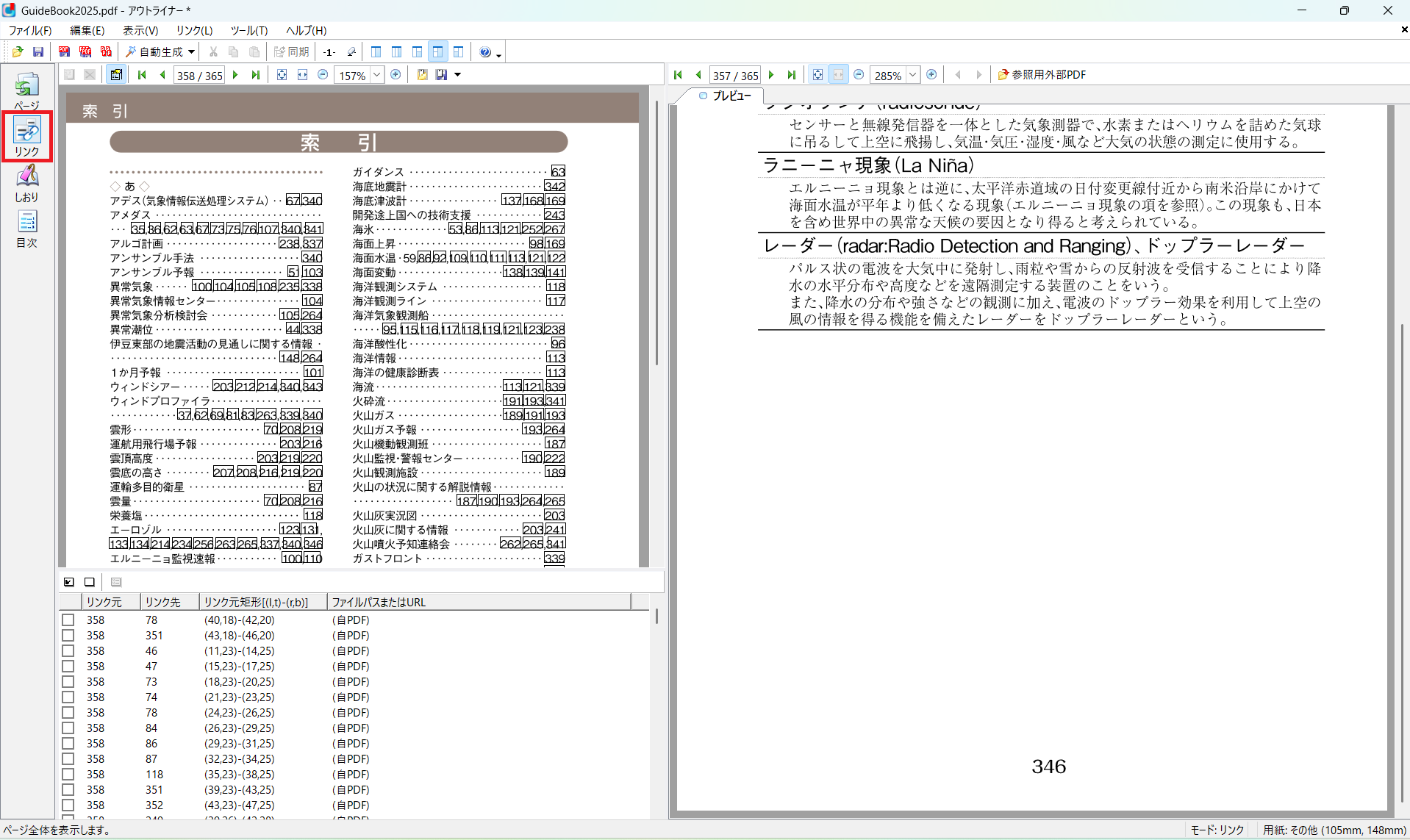Screen dimensions: 1410x840
Task: Tick the checkbox for link destination 118
Action: (x=68, y=775)
